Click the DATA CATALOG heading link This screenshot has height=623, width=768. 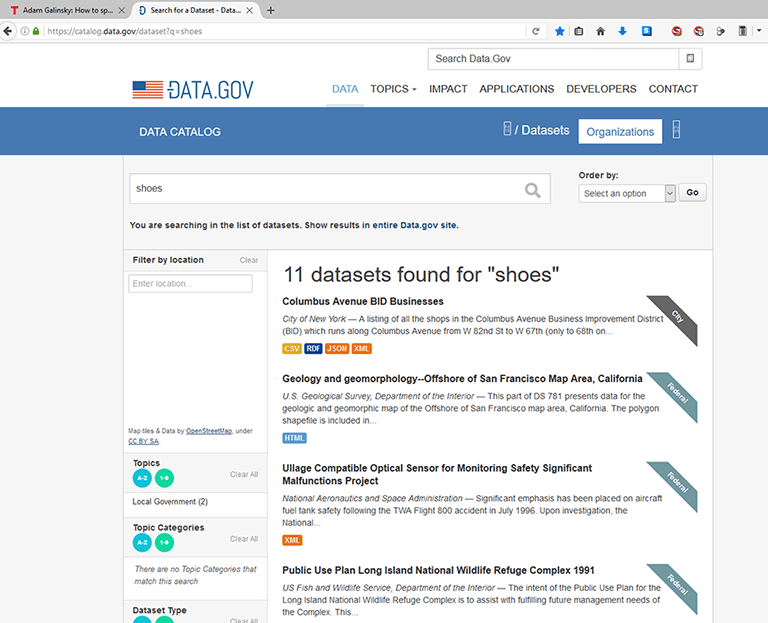click(180, 132)
